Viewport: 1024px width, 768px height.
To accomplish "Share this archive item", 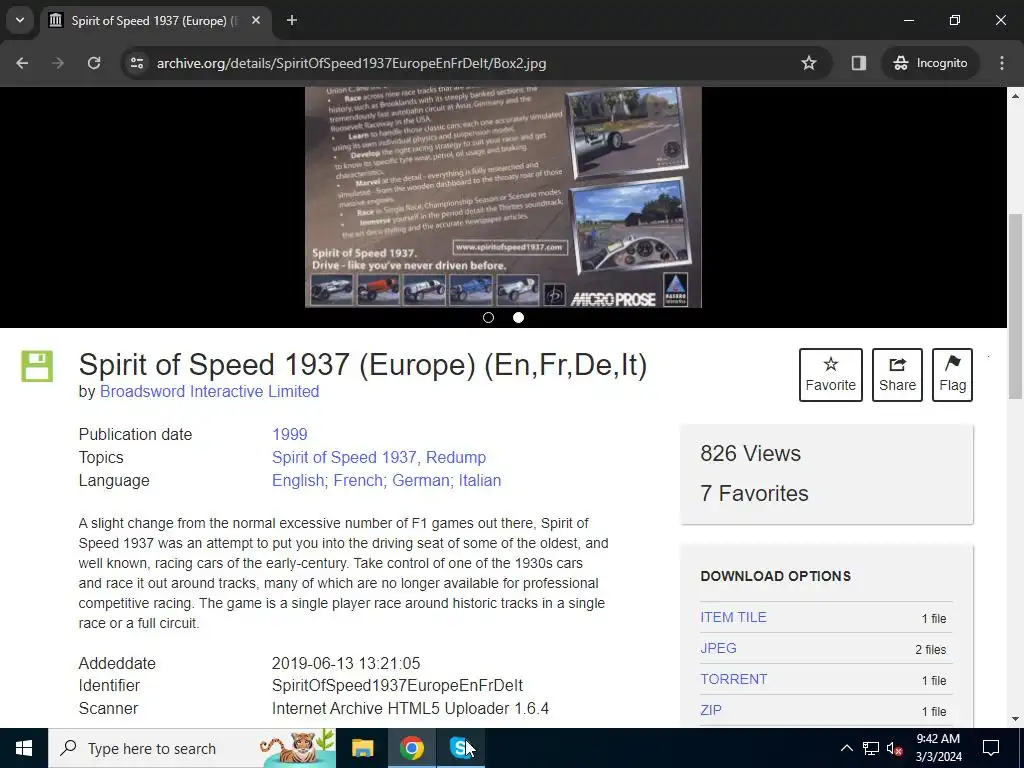I will pyautogui.click(x=897, y=375).
